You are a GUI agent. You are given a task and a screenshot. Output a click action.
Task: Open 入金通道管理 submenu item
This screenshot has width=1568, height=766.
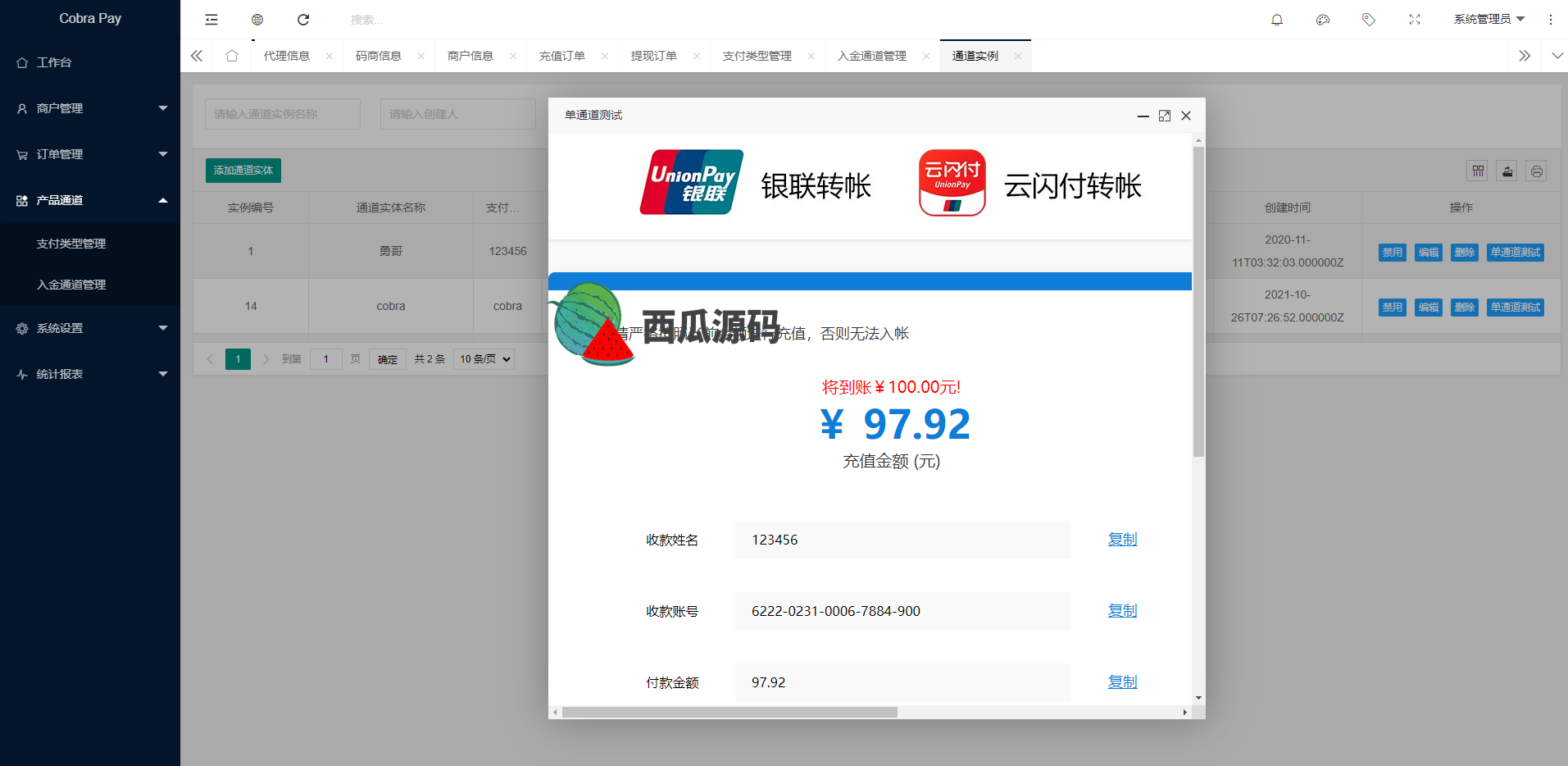point(90,285)
